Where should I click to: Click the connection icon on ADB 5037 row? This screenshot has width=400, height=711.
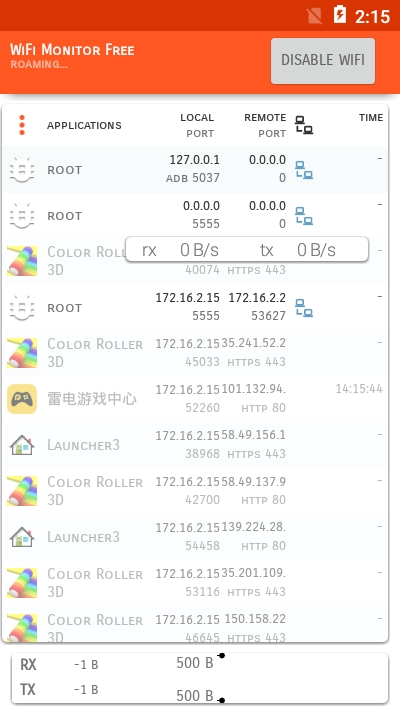click(304, 170)
